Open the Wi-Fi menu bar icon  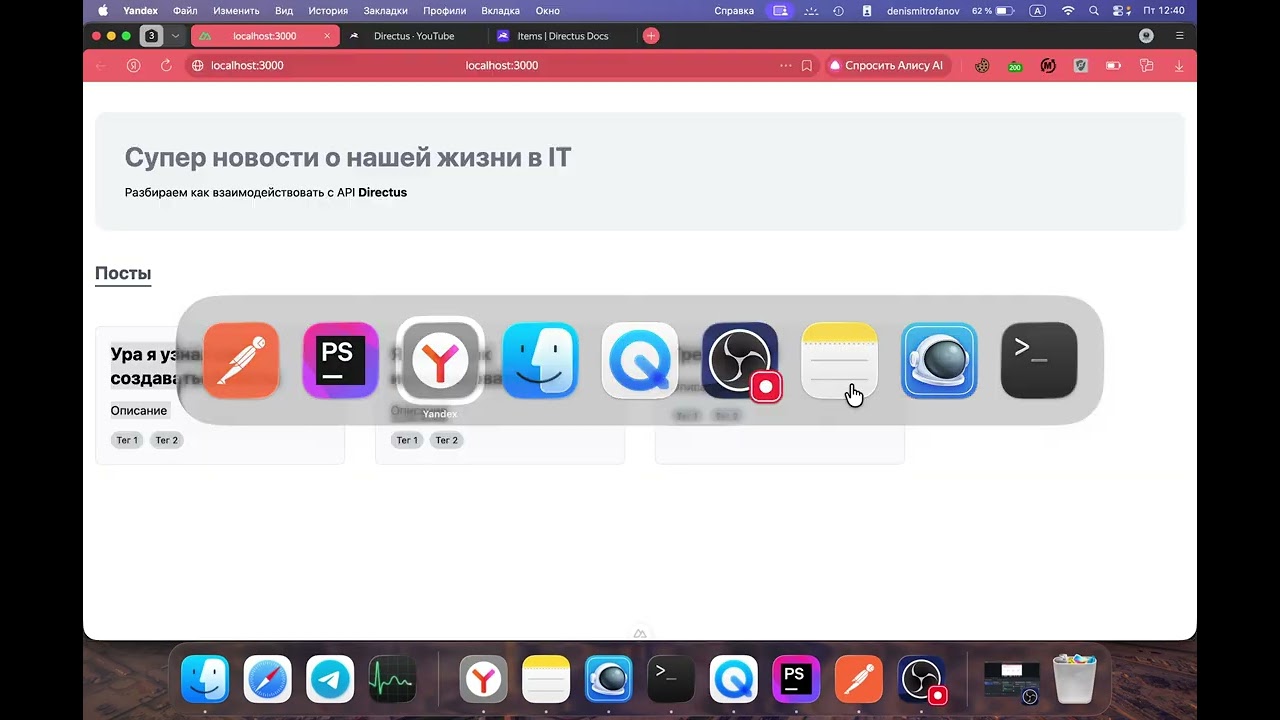tap(1068, 11)
